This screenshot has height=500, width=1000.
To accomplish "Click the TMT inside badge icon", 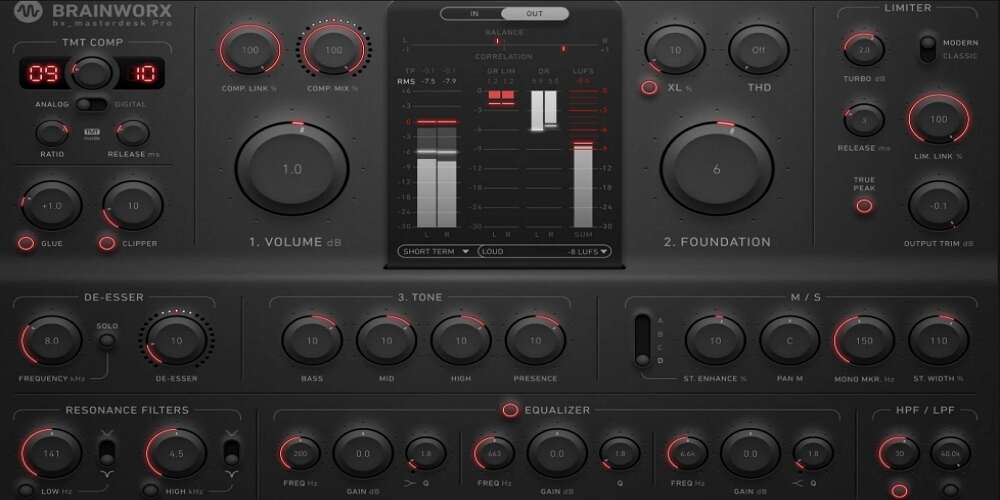I will (x=92, y=133).
